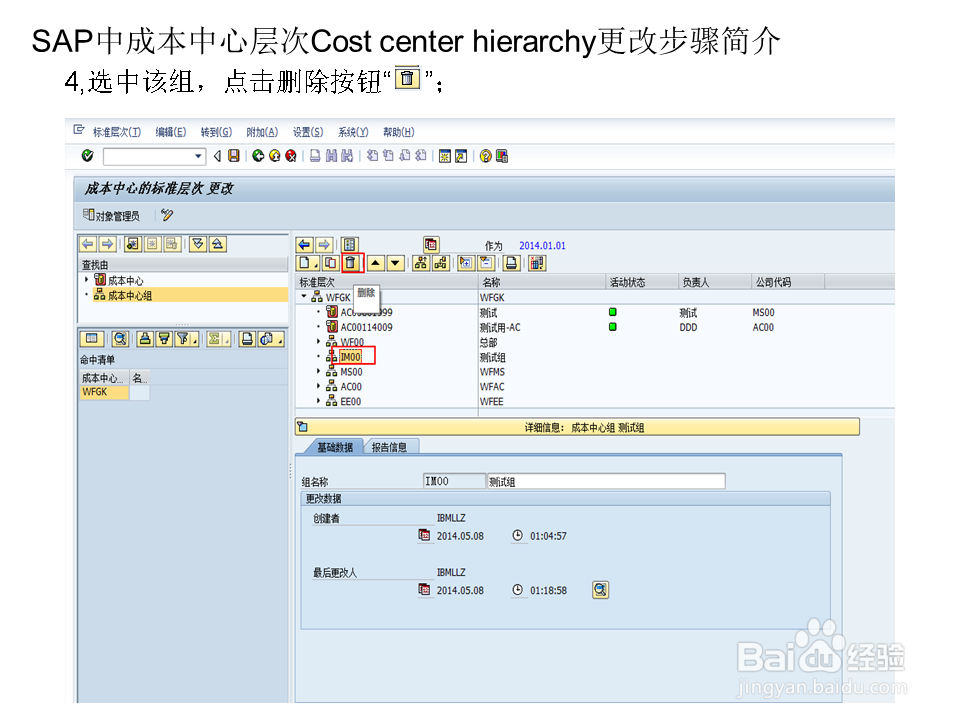Click the move-up triangle button
The height and width of the screenshot is (720, 960).
[x=376, y=263]
